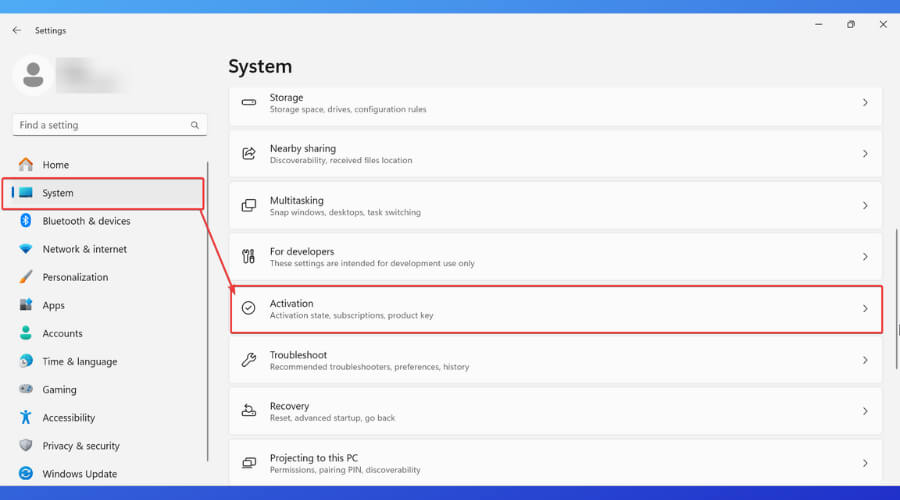Click the Activation checkmark icon
Image resolution: width=900 pixels, height=500 pixels.
pos(249,309)
